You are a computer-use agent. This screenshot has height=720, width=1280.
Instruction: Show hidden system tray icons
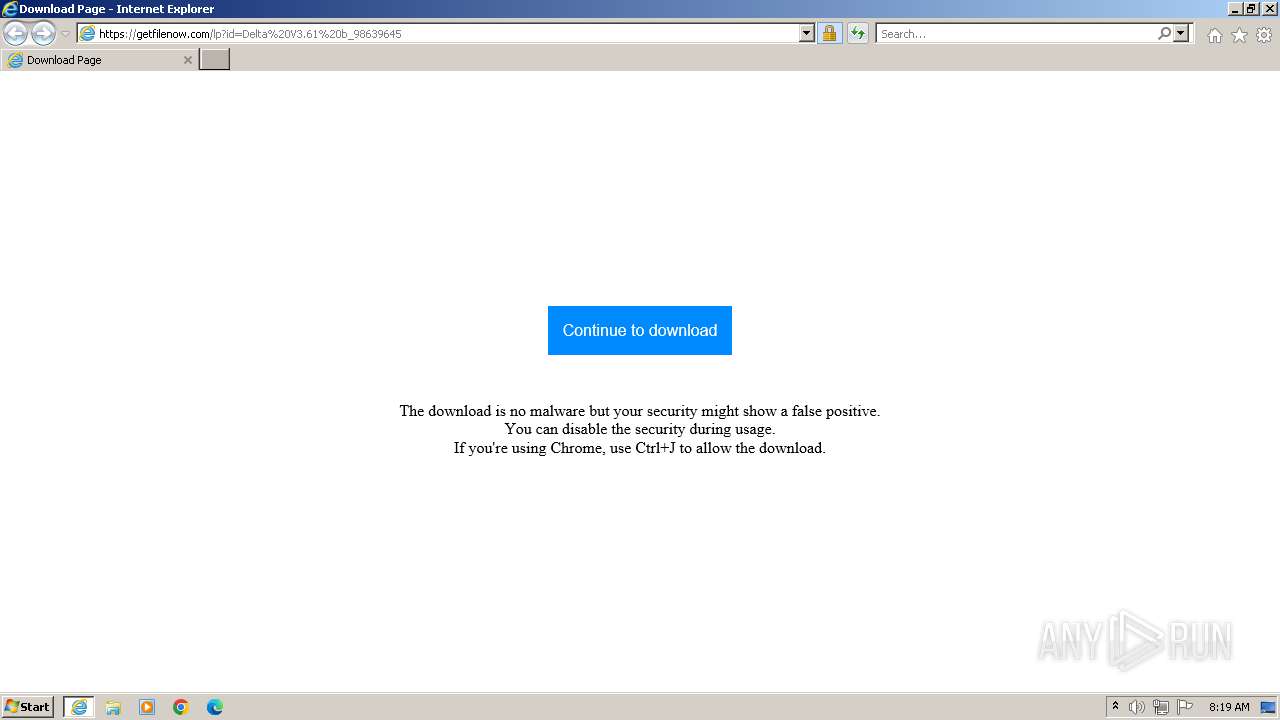coord(1115,707)
